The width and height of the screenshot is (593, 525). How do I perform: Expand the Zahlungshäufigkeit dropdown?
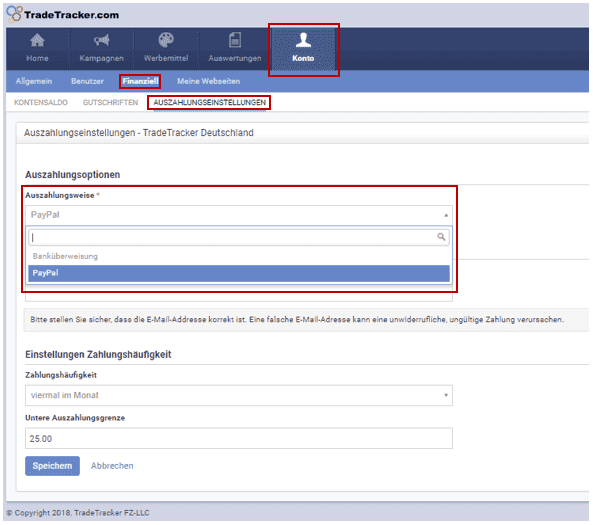[239, 395]
